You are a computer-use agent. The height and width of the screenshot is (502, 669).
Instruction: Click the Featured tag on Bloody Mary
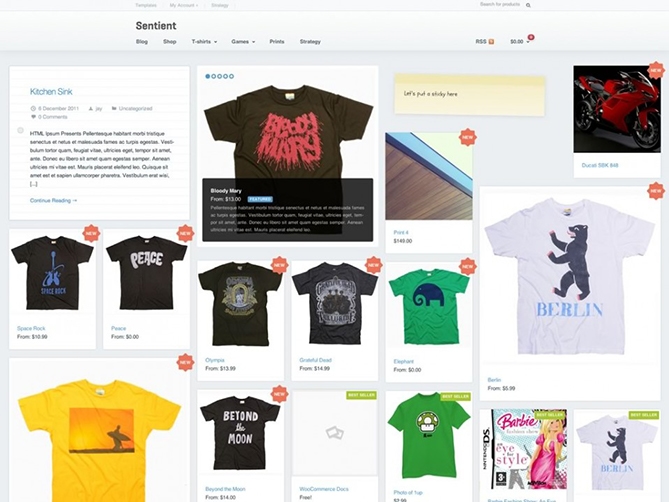tap(259, 199)
